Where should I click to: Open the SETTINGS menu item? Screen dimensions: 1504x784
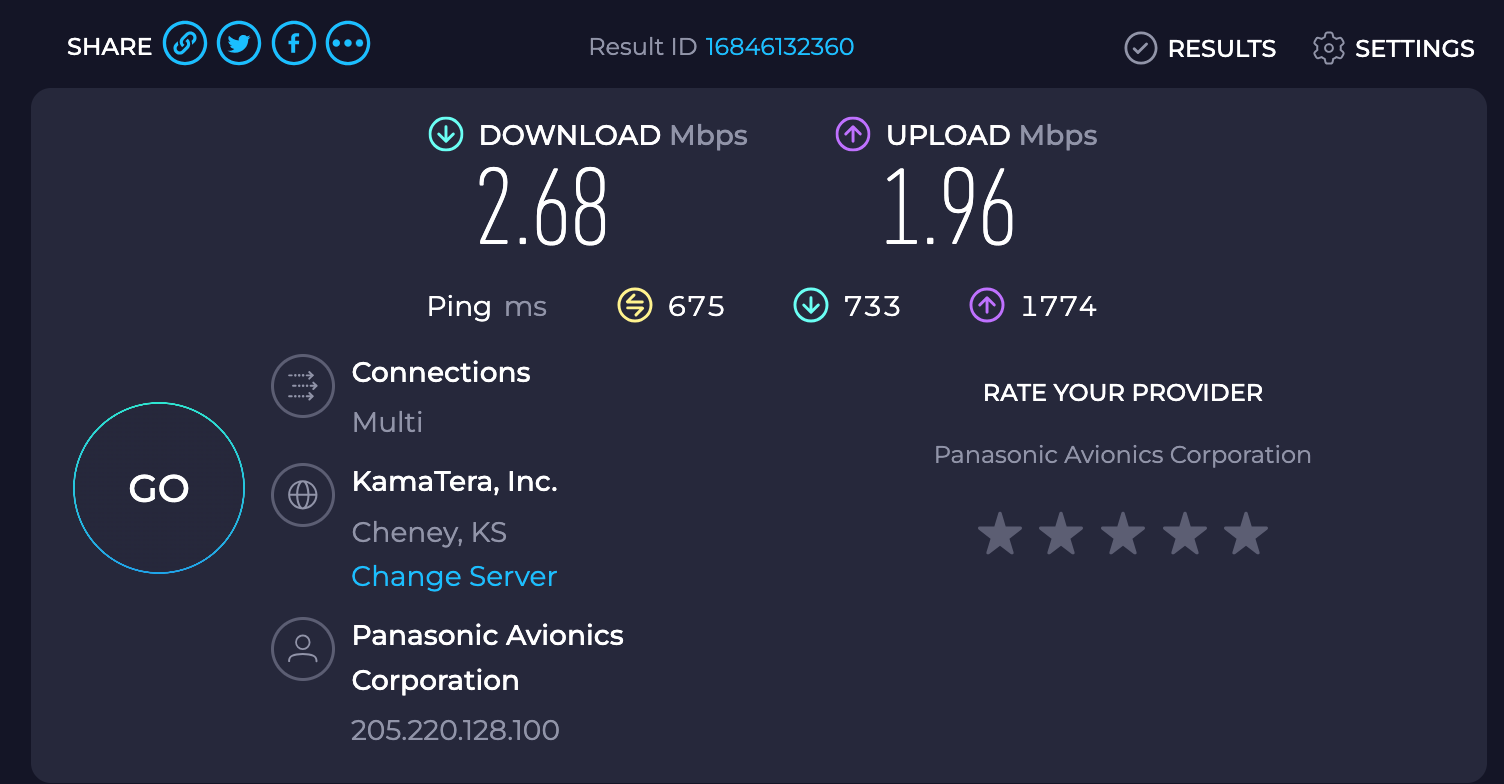coord(1414,48)
